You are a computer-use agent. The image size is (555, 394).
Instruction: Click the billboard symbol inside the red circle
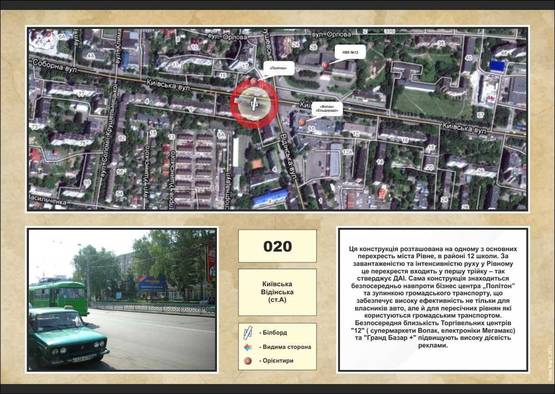[253, 103]
